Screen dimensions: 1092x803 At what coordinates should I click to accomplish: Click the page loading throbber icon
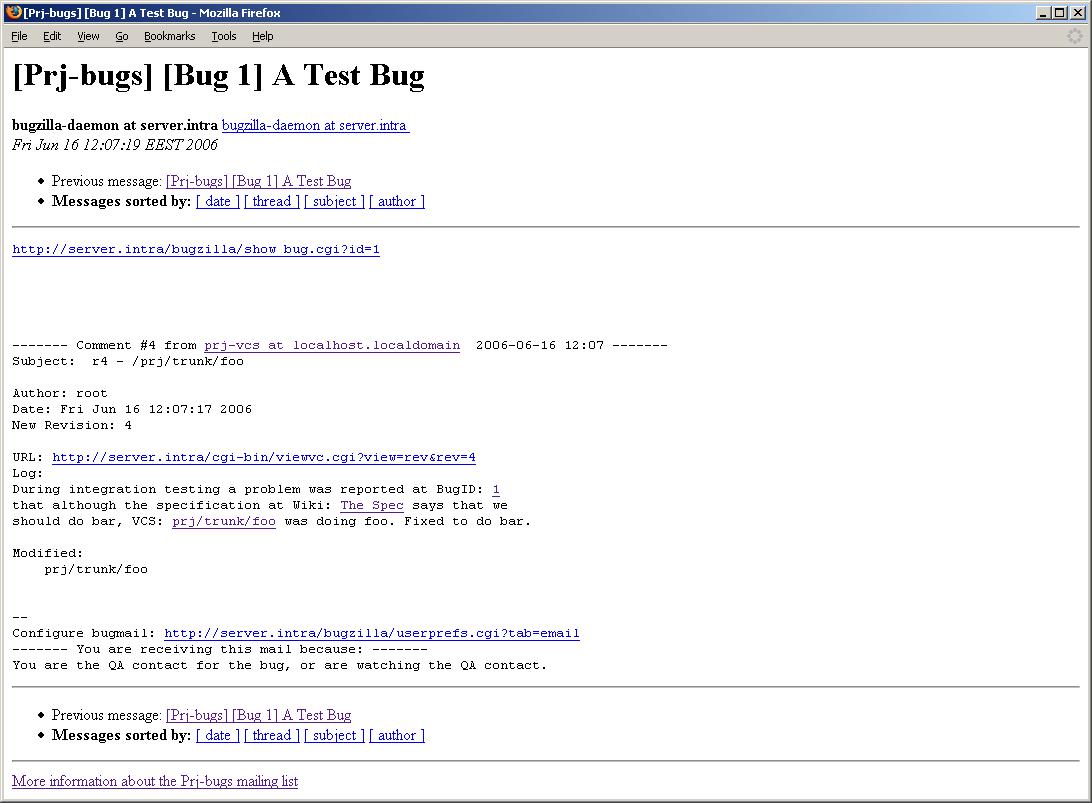click(x=1075, y=36)
